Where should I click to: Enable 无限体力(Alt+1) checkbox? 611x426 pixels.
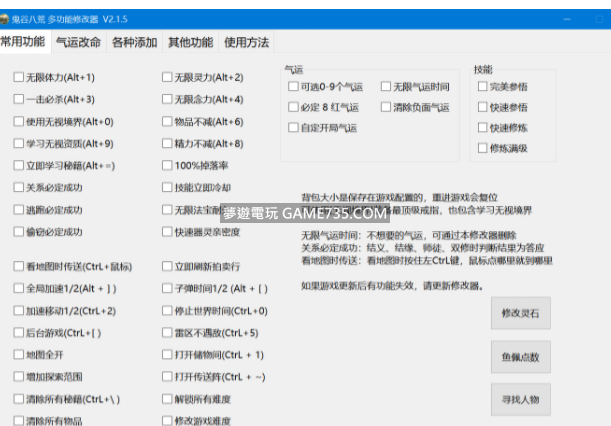18,77
